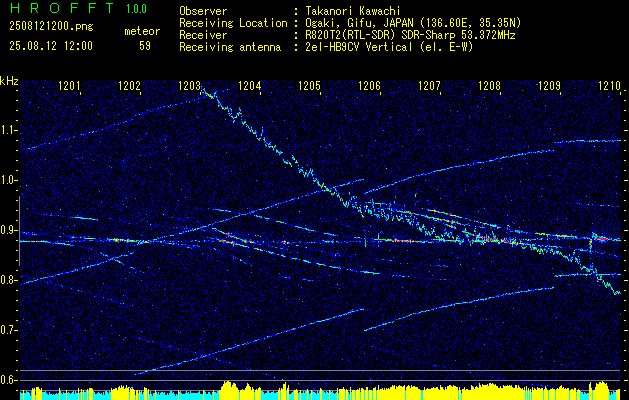Select observer name Takanori Kawachi
Screen dimensions: 629x400
pos(351,11)
